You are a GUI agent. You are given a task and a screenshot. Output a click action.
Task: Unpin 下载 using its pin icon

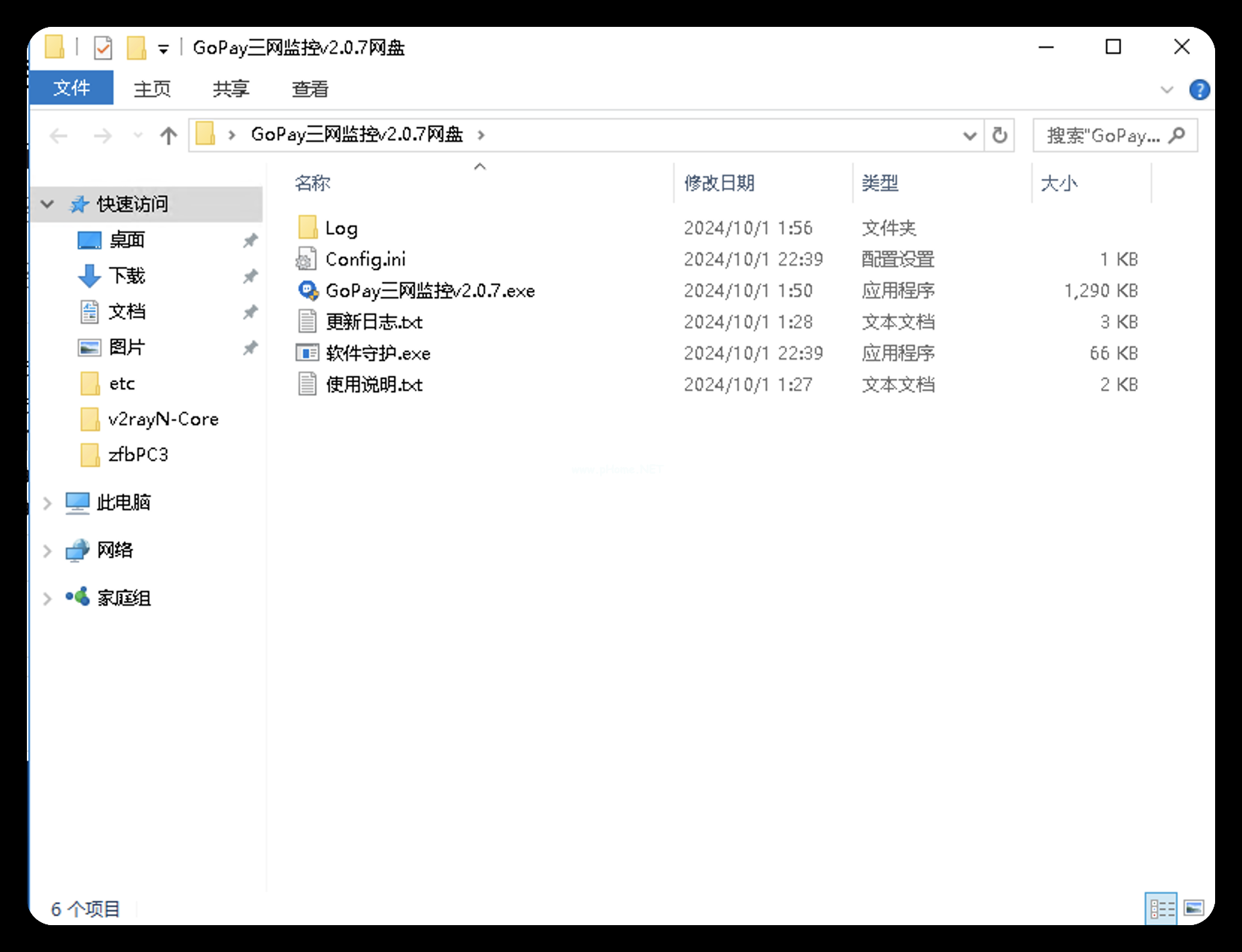coord(250,276)
